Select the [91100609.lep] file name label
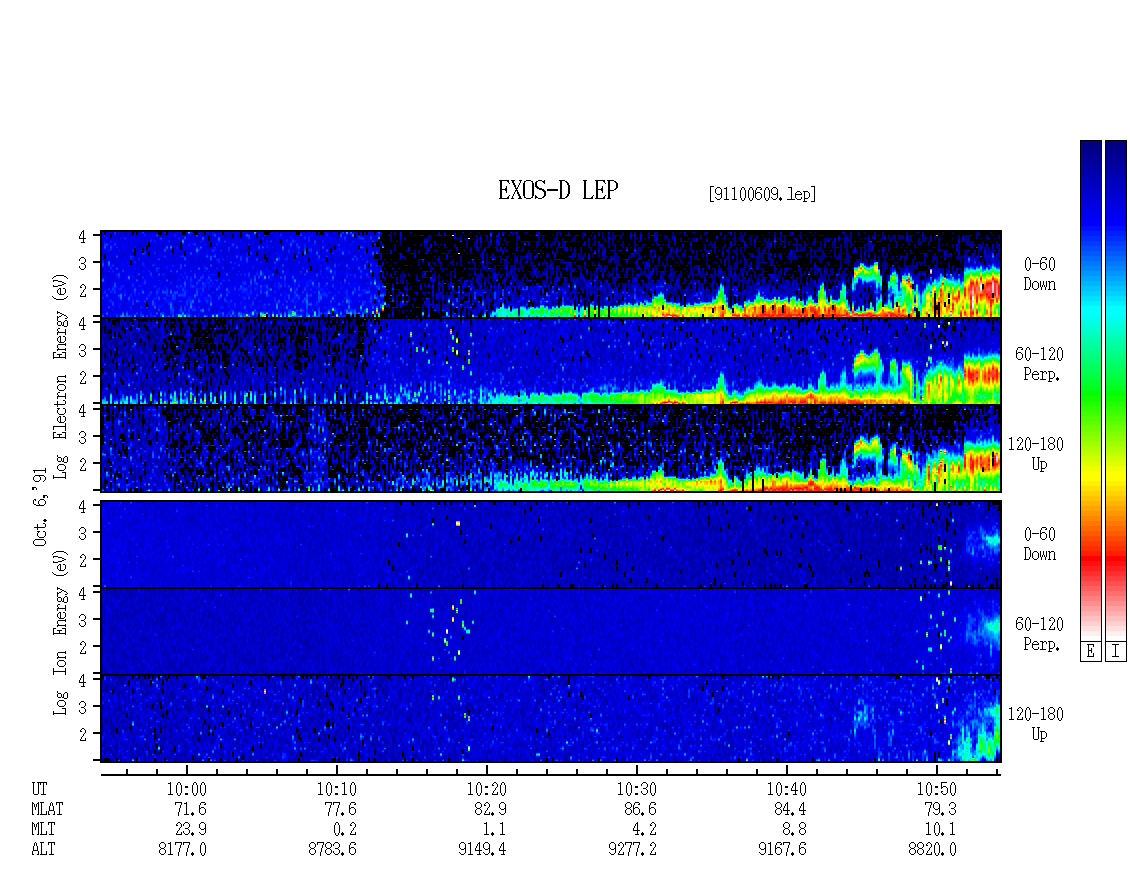This screenshot has height=875, width=1130. [x=762, y=194]
